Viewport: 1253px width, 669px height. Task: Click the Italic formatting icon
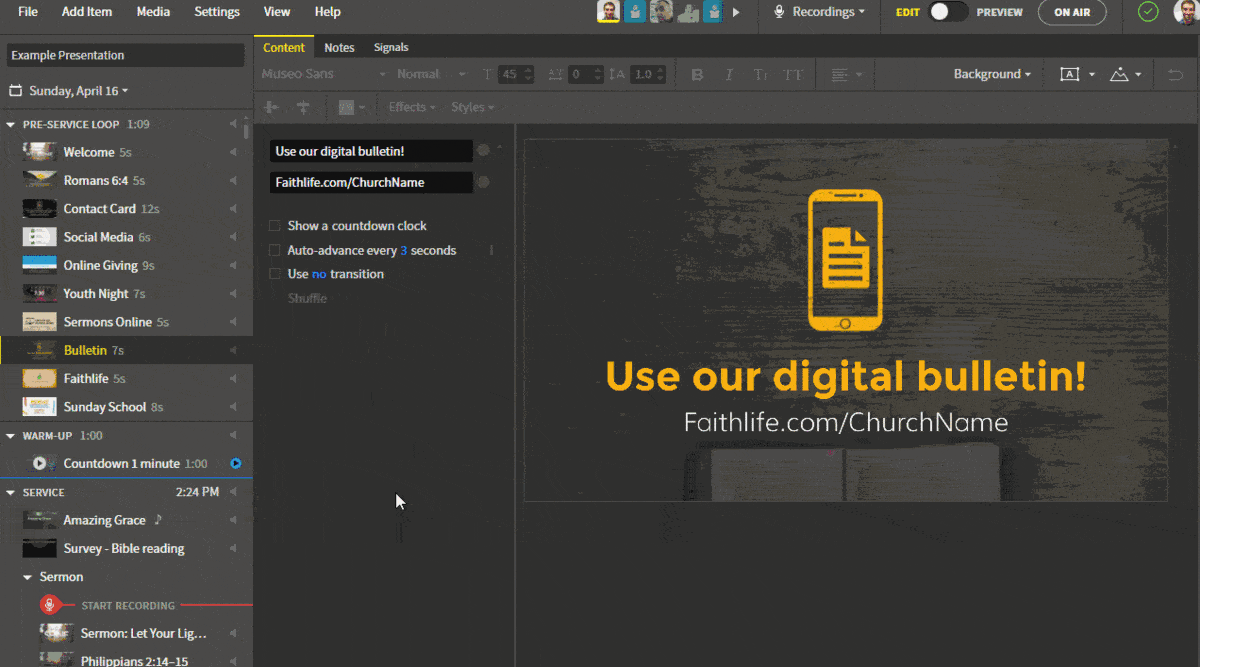coord(729,75)
